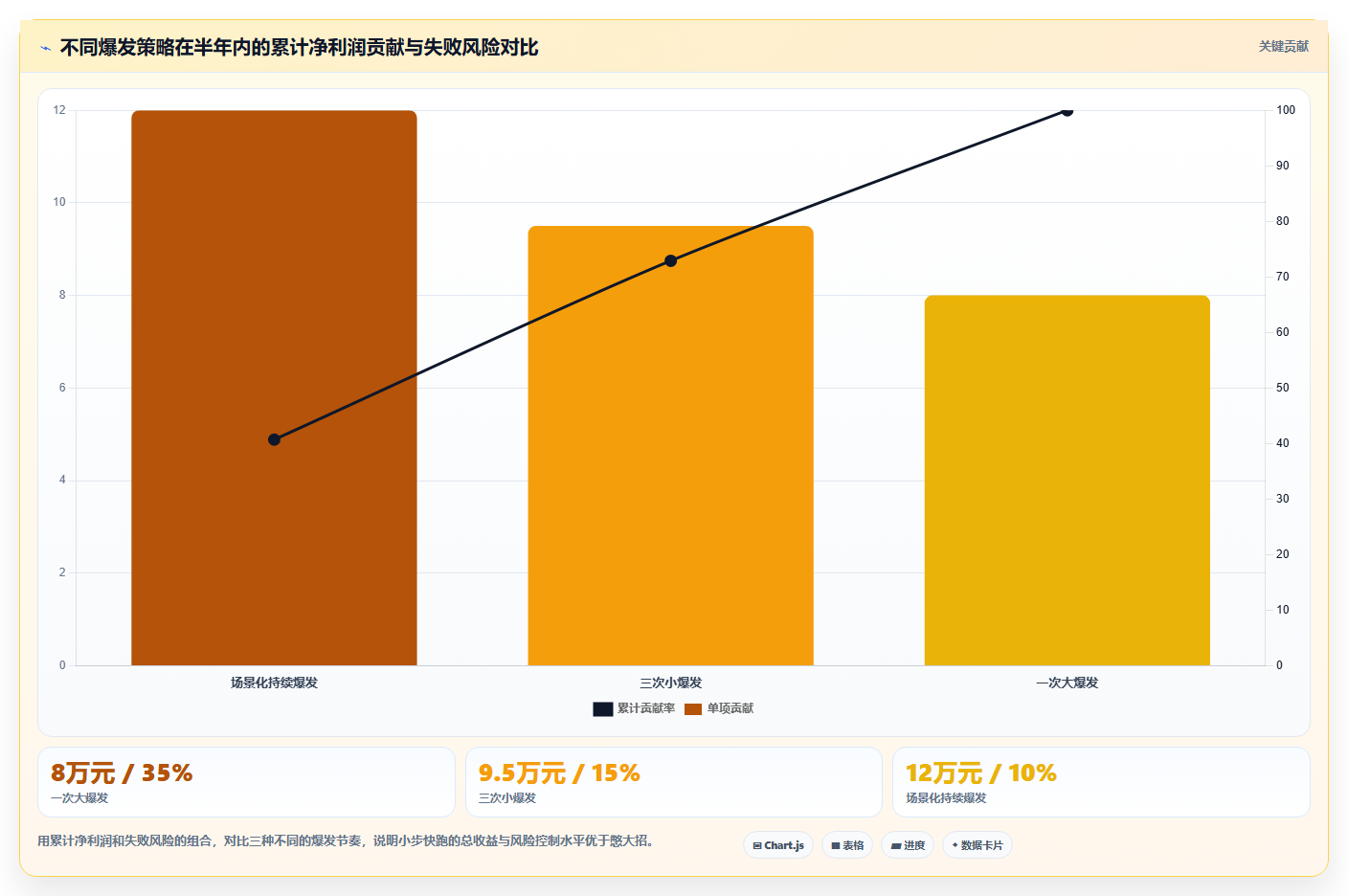Viewport: 1348px width, 896px height.
Task: Click the 三次小爆发 bar
Action: coord(670,445)
